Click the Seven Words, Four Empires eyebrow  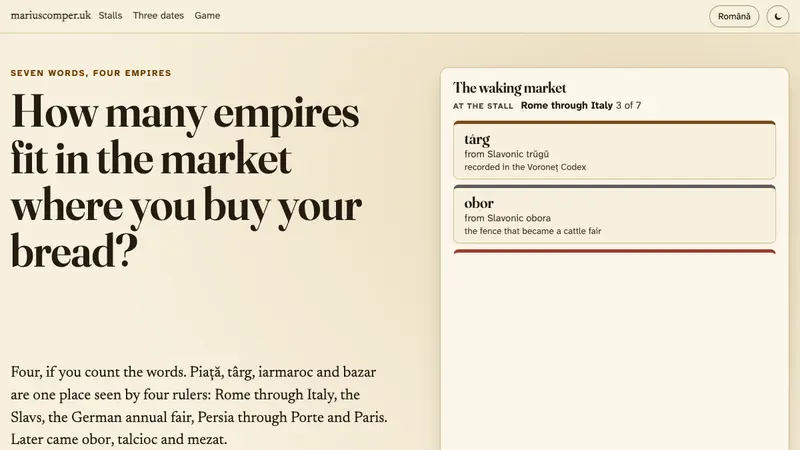[x=91, y=73]
